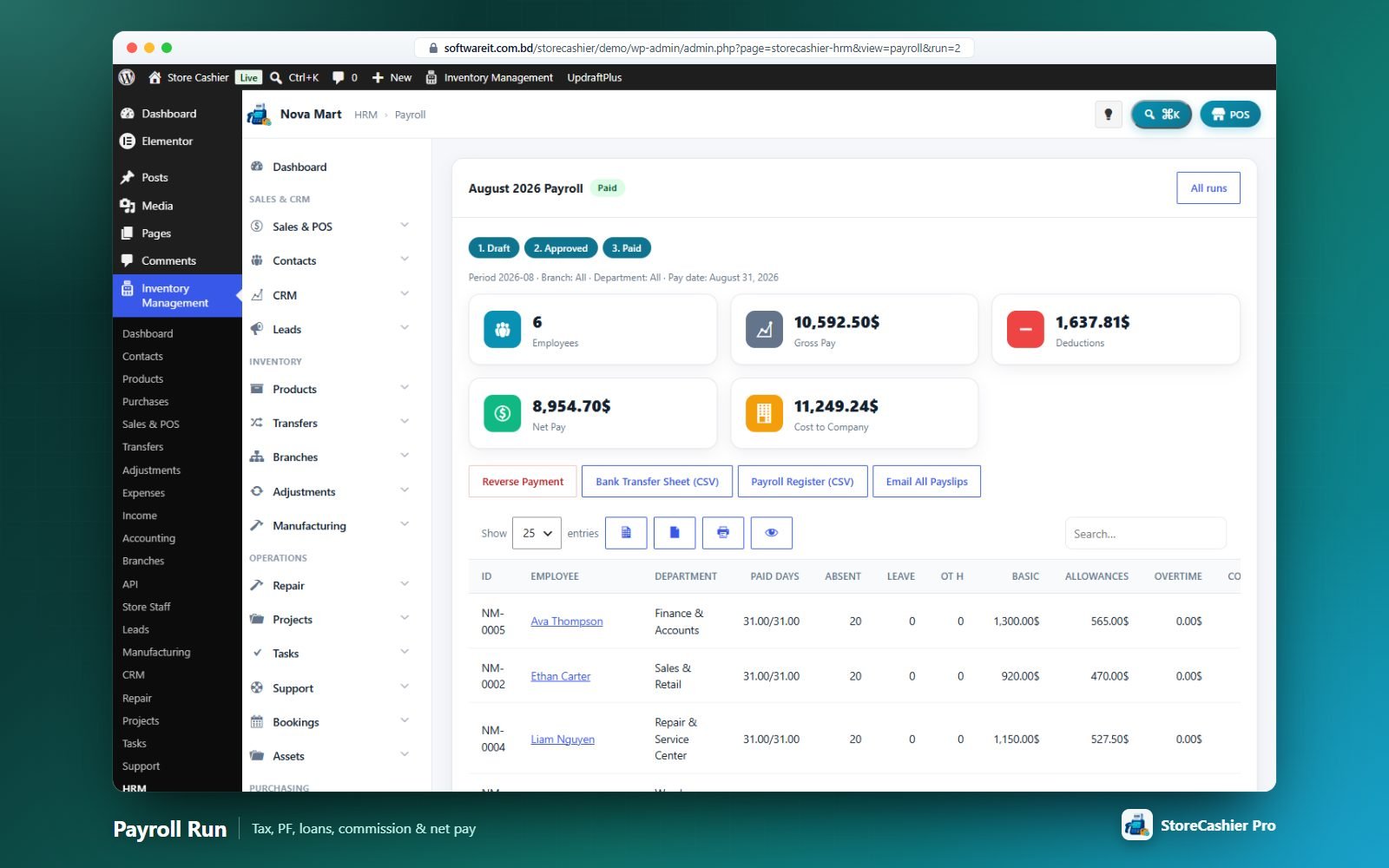Click the plus New item in admin bar
1389x868 pixels.
[392, 77]
